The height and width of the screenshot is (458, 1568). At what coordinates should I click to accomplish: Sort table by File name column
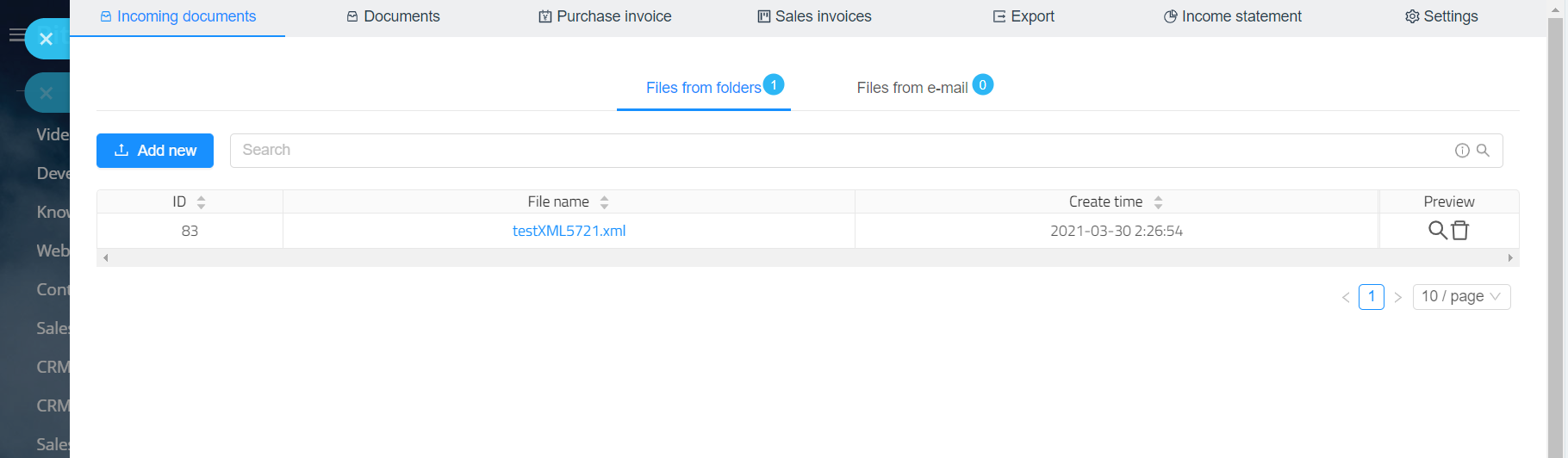click(604, 202)
